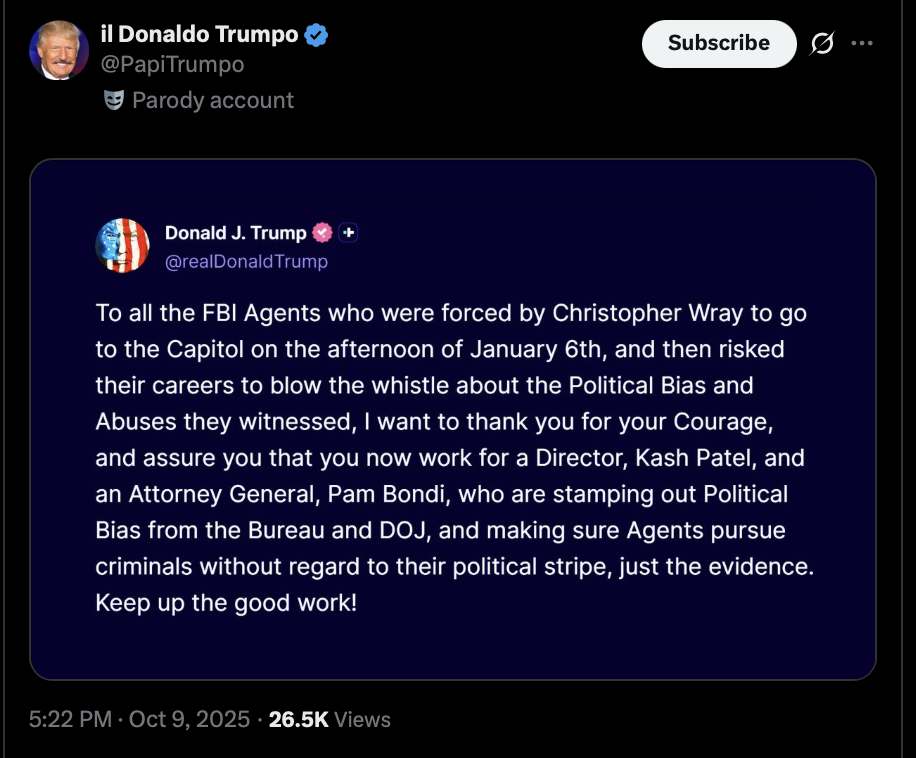This screenshot has width=916, height=758.
Task: Click the "Parody account" label
Action: (x=213, y=100)
